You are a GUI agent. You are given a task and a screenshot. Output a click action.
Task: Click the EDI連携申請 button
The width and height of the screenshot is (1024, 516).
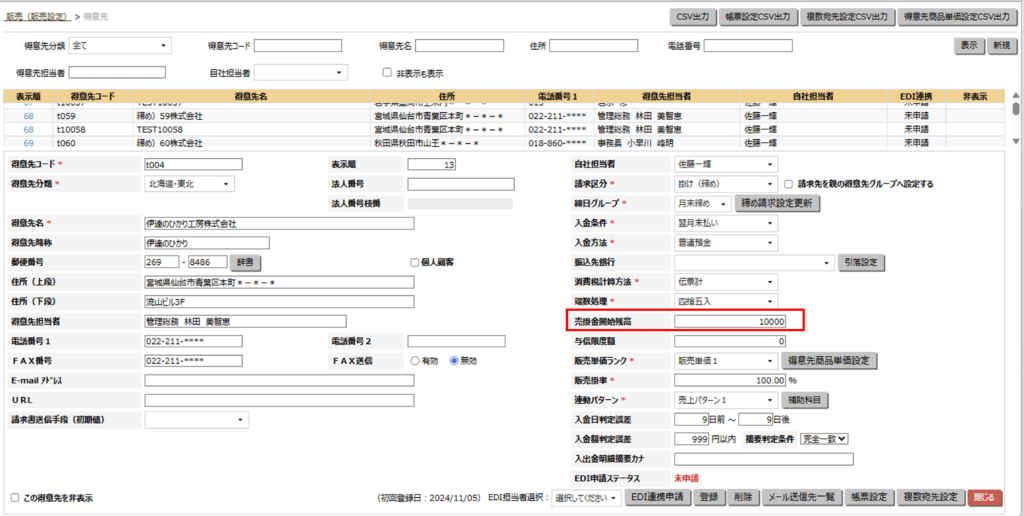658,498
